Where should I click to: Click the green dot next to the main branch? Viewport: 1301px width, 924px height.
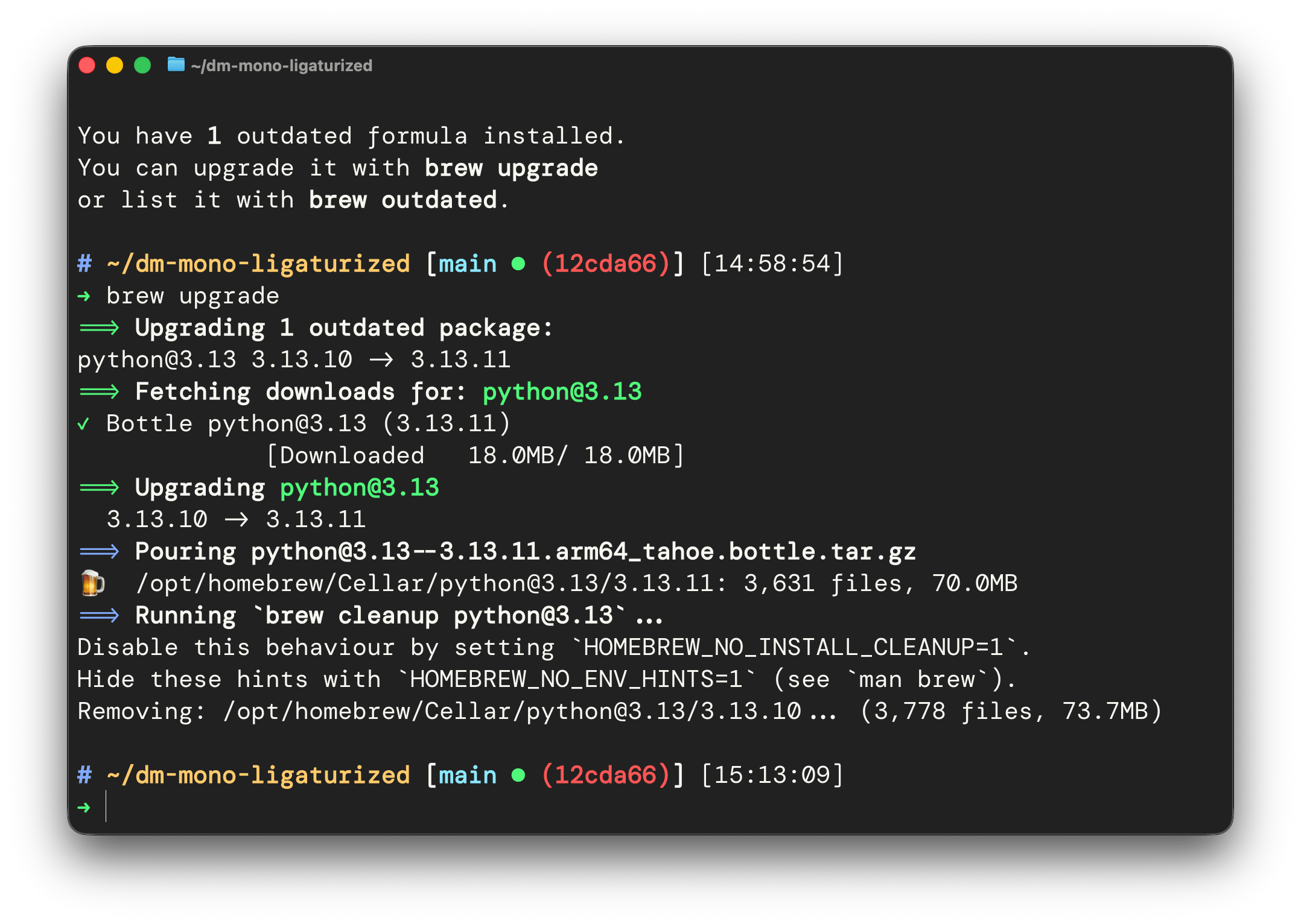518,263
